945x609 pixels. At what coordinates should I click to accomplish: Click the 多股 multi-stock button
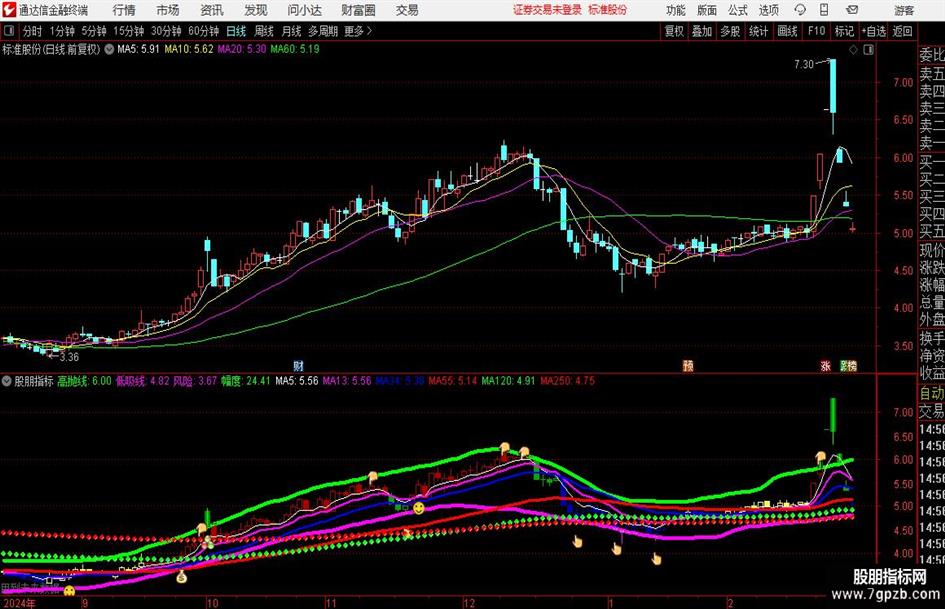[x=730, y=31]
